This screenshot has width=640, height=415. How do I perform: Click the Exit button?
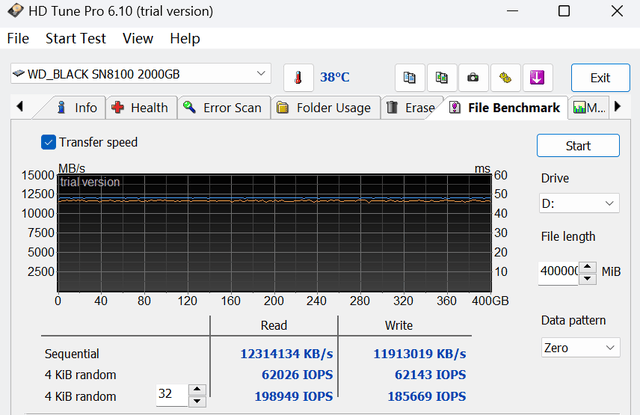click(x=600, y=77)
